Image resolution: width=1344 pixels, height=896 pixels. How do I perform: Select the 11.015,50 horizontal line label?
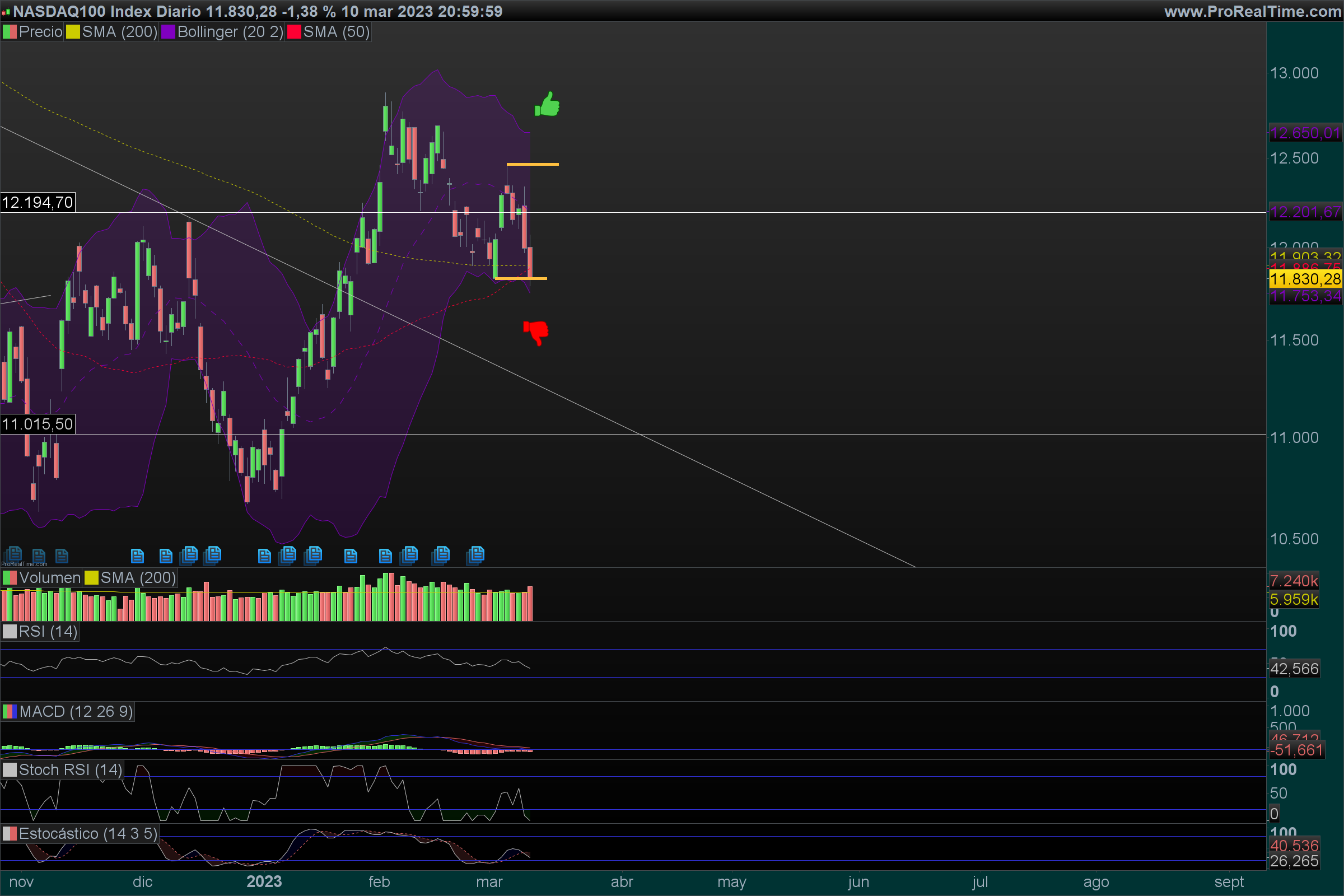click(38, 424)
